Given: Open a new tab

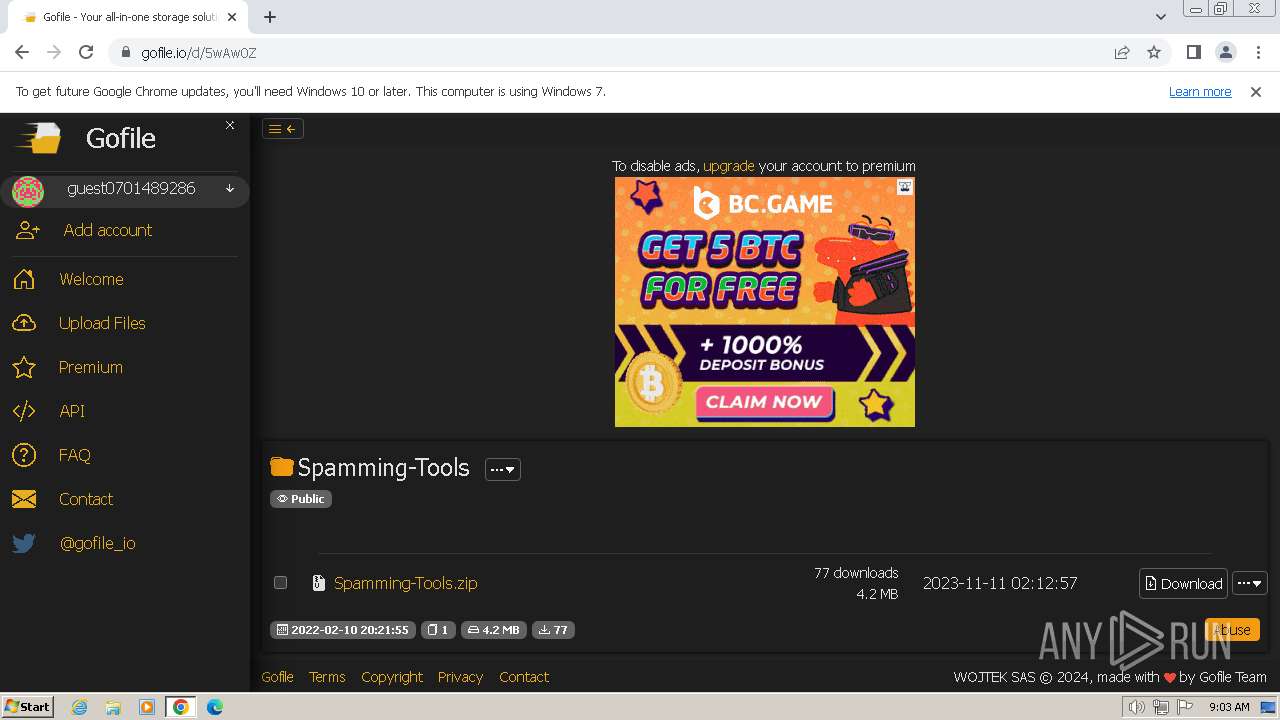Looking at the screenshot, I should point(270,16).
